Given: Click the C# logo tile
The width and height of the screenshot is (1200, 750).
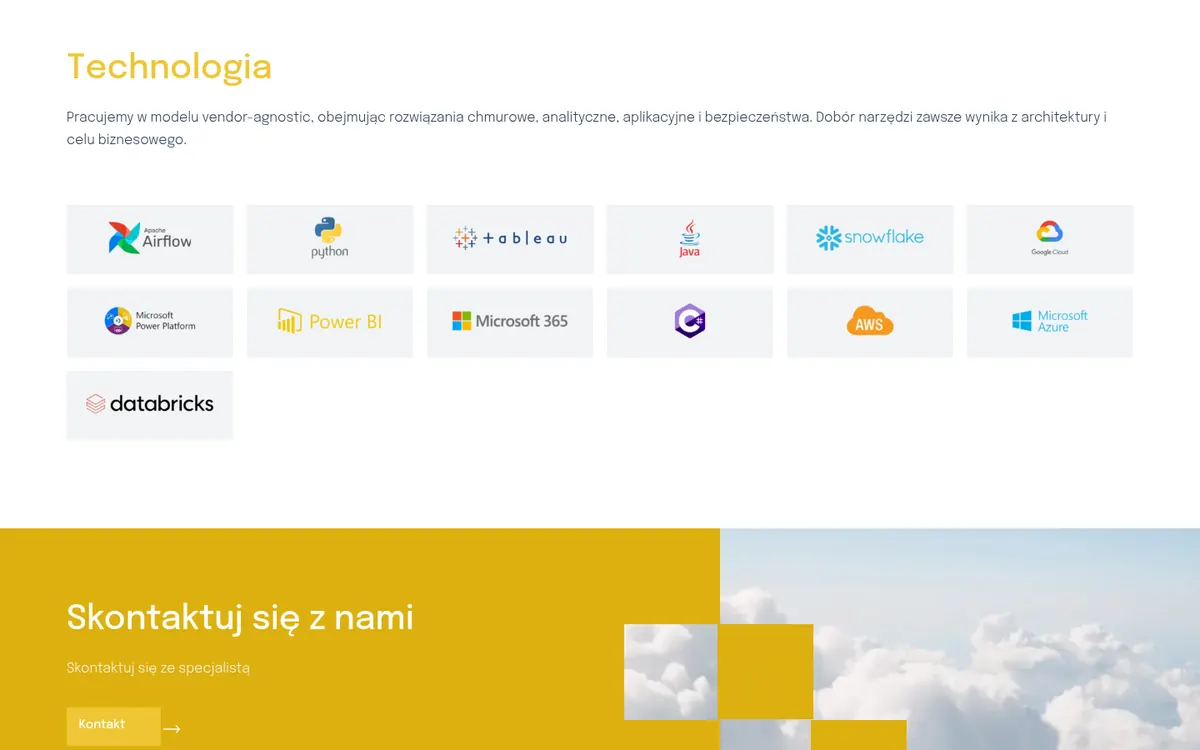Looking at the screenshot, I should [x=690, y=322].
